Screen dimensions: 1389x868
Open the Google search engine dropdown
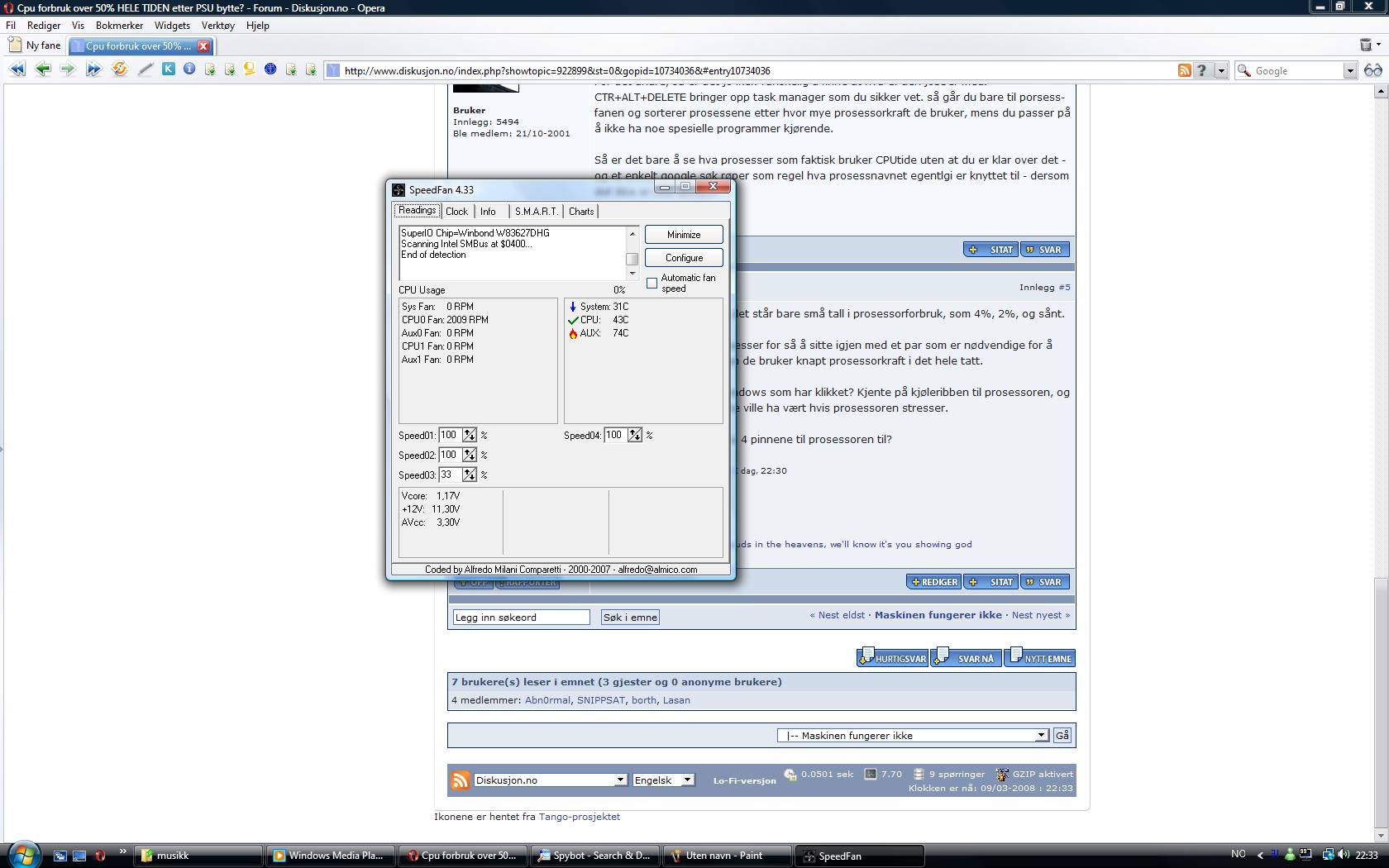coord(1349,70)
